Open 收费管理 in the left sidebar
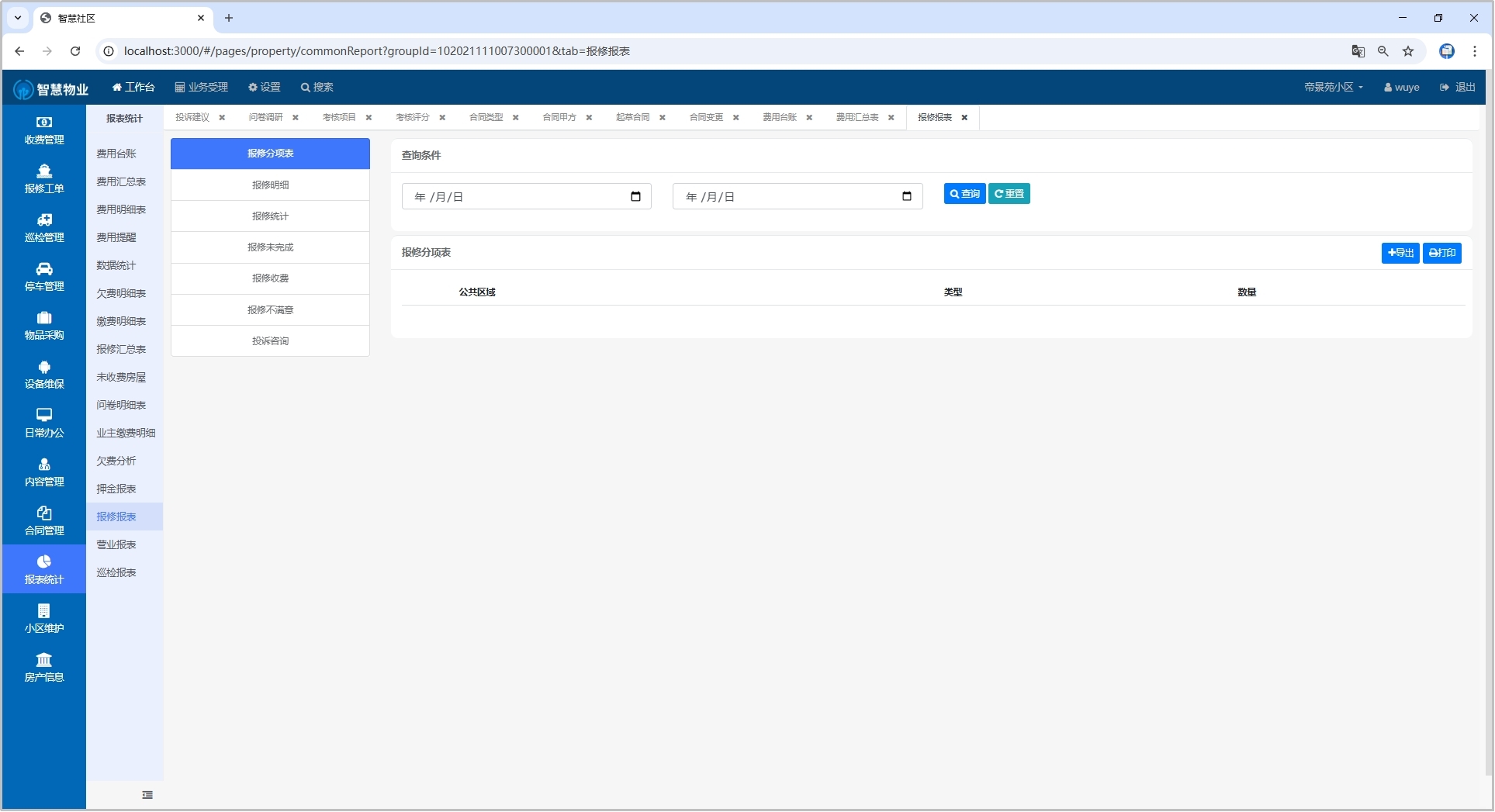Image resolution: width=1495 pixels, height=812 pixels. pos(44,130)
